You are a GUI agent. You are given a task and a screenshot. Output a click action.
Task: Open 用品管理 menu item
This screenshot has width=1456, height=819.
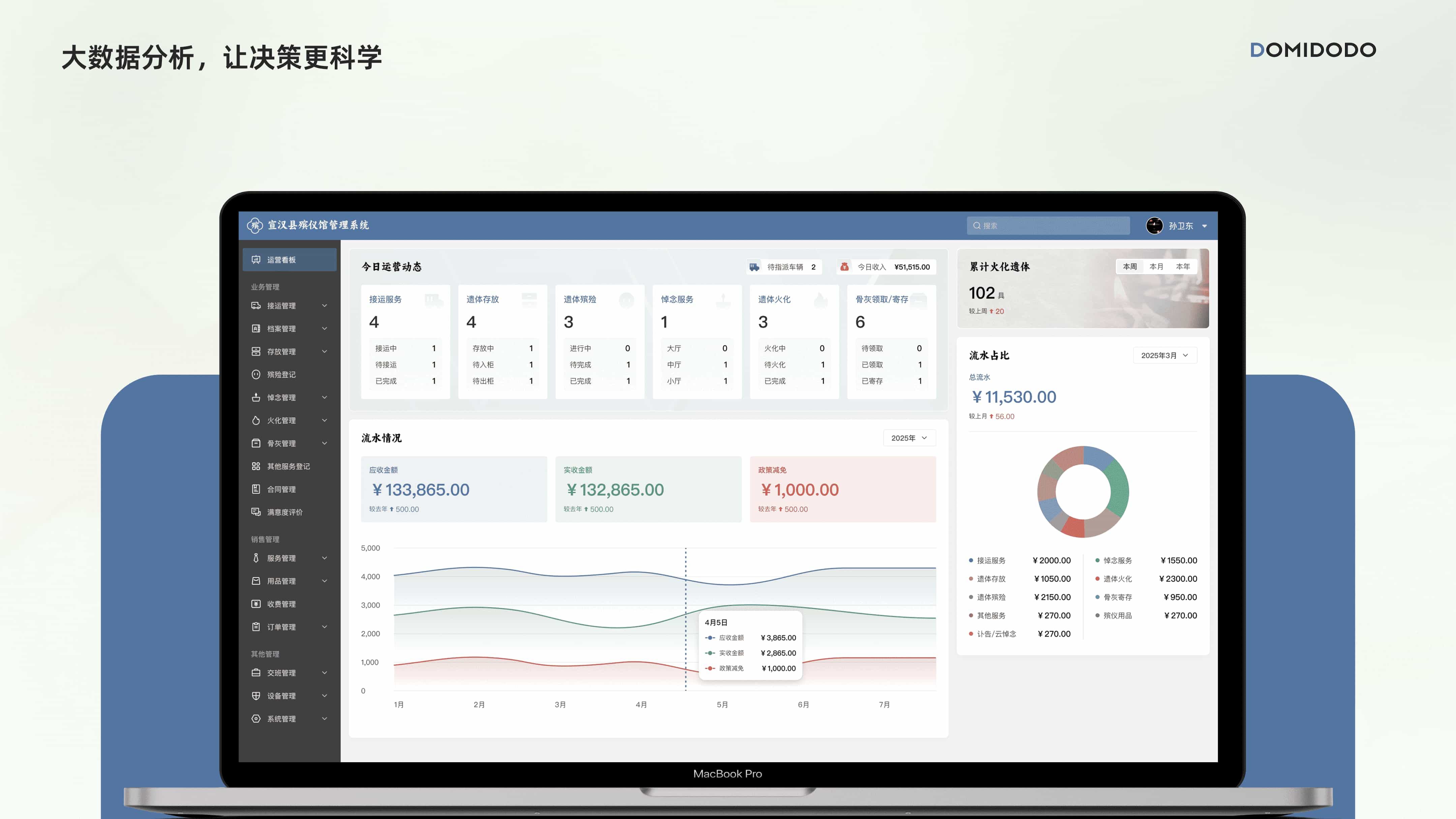290,581
